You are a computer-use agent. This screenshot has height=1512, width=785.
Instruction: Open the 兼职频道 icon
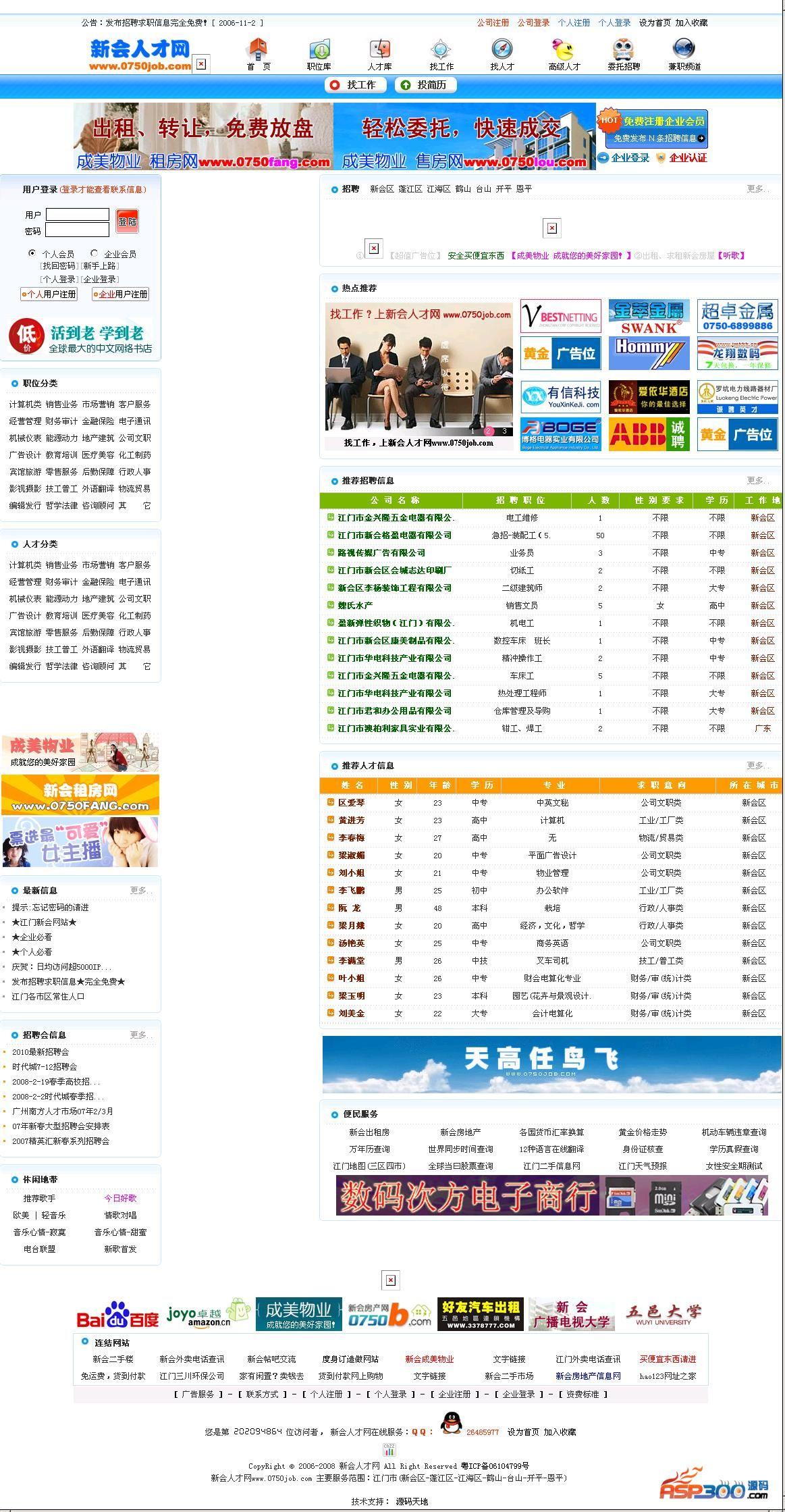pyautogui.click(x=684, y=49)
